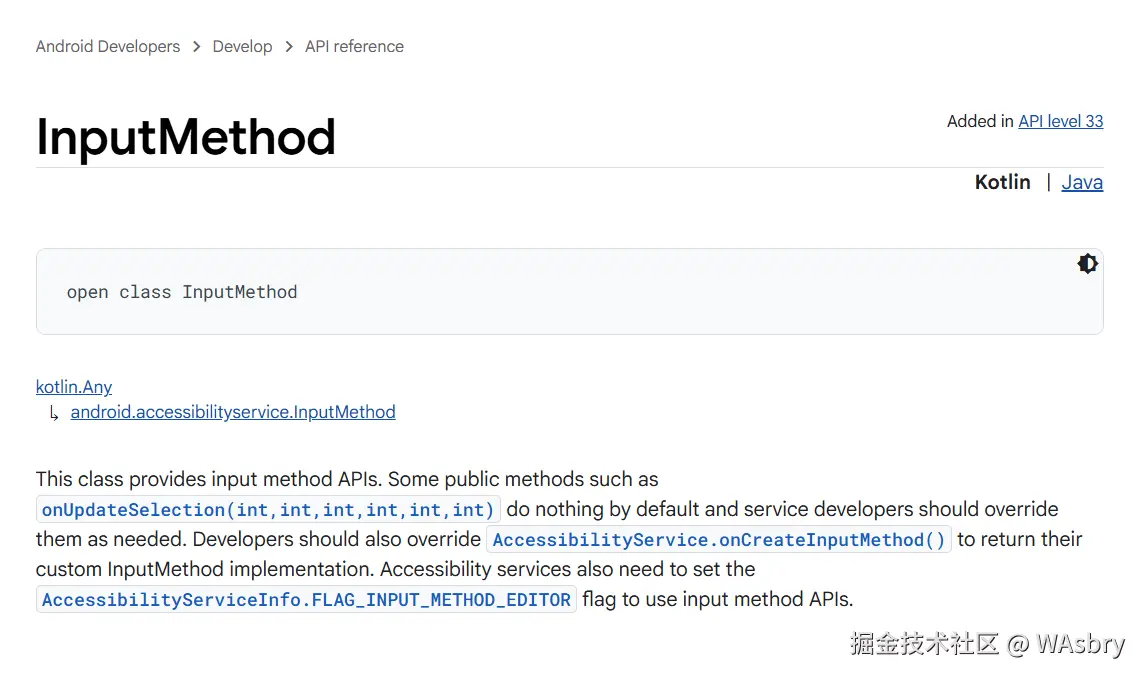
Task: Click the chevron after Android Developers breadcrumb
Action: pos(196,47)
